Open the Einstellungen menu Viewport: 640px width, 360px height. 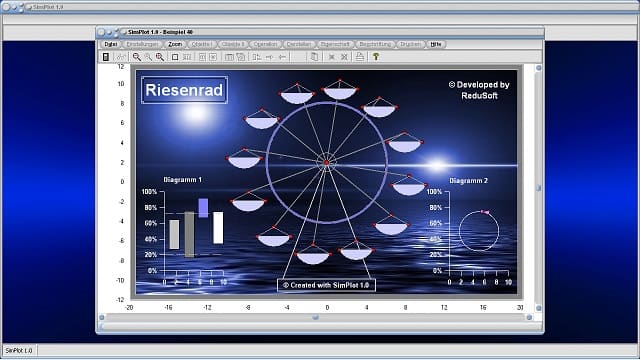point(142,44)
